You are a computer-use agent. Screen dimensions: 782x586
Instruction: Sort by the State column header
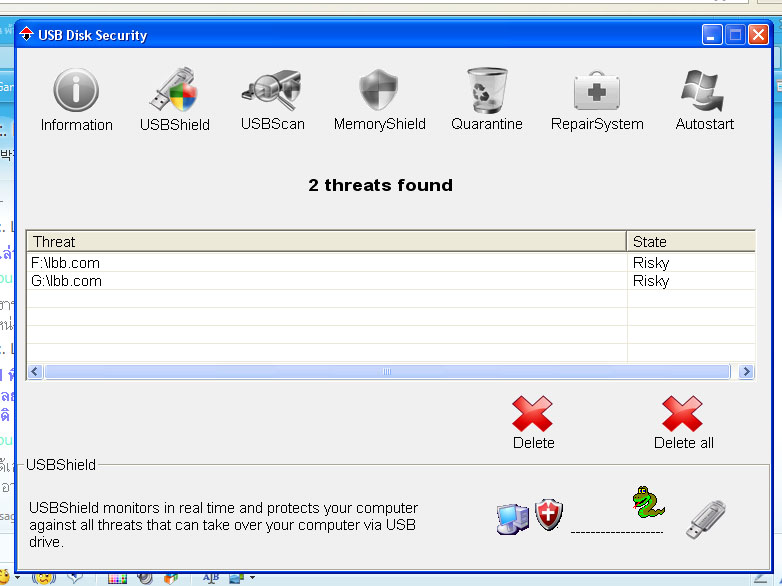[x=691, y=241]
